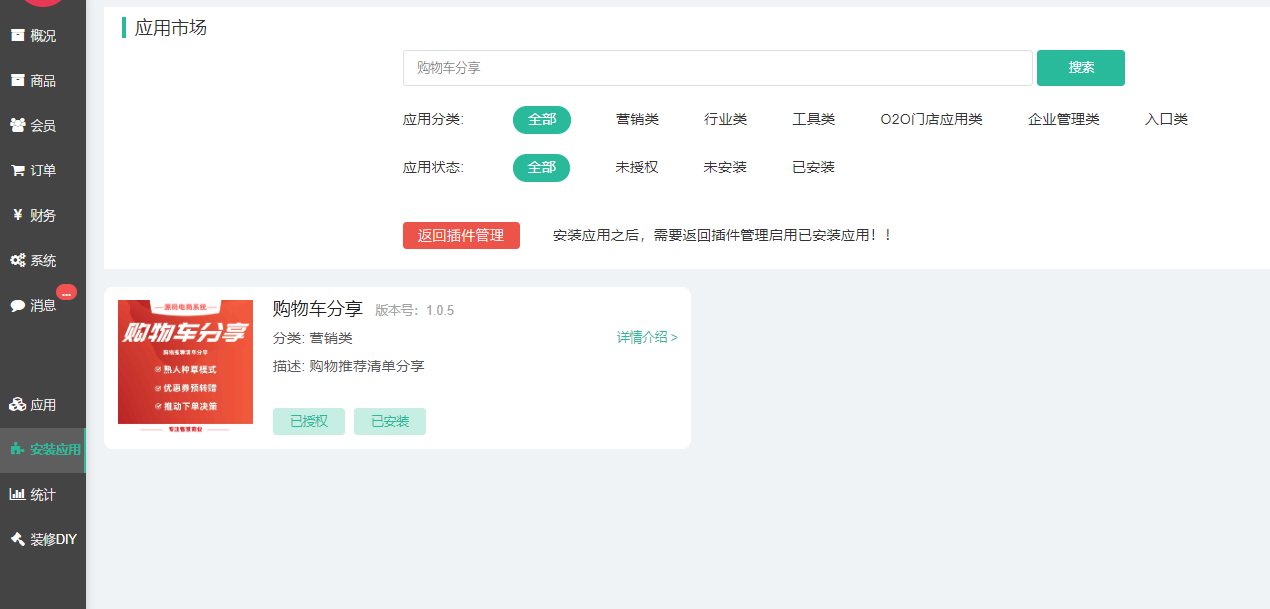Click the 消息 message bubble icon
This screenshot has width=1270, height=609.
click(17, 305)
